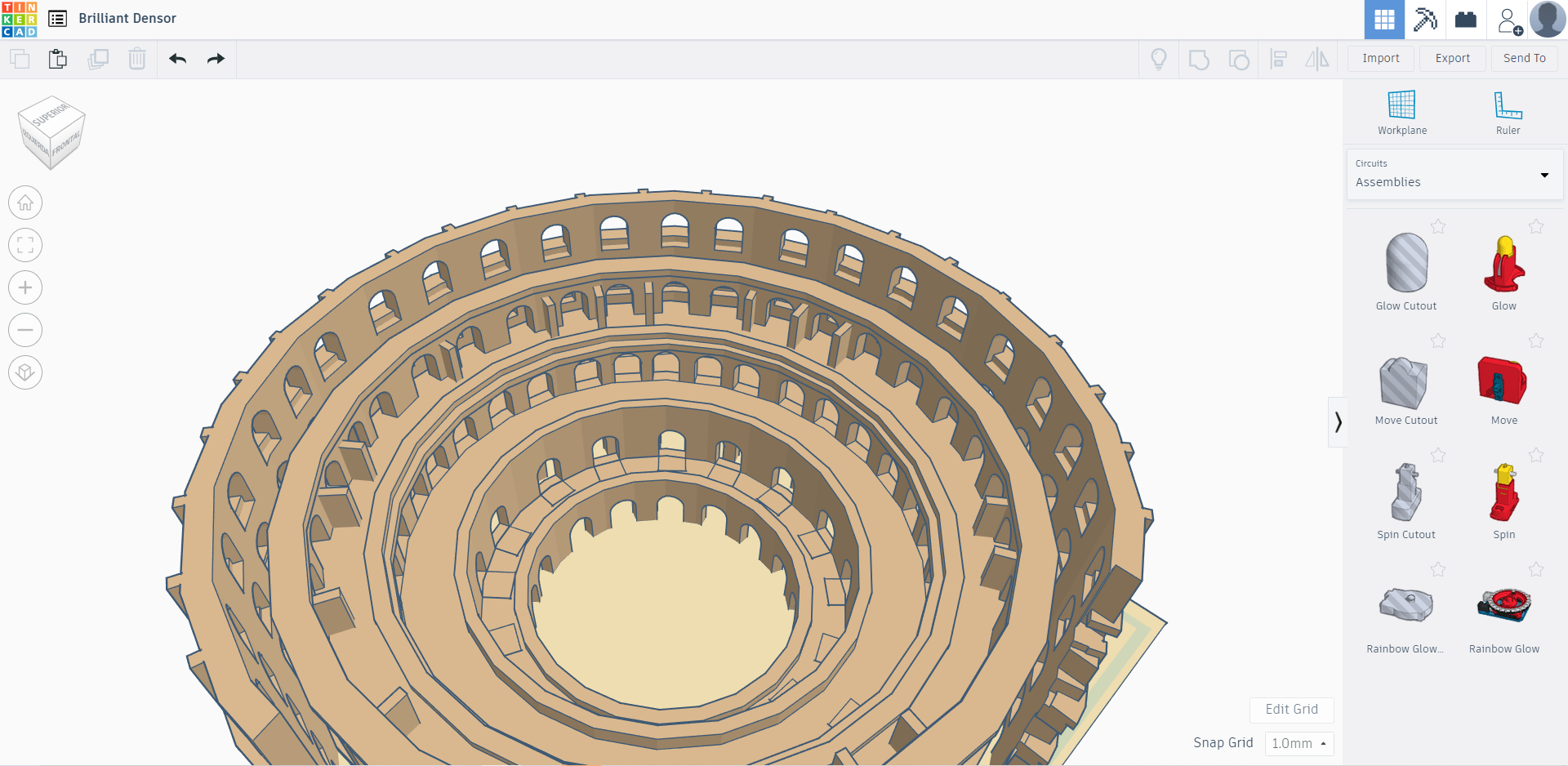Screen dimensions: 1568x766
Task: Click the Edit Grid button
Action: coord(1292,710)
